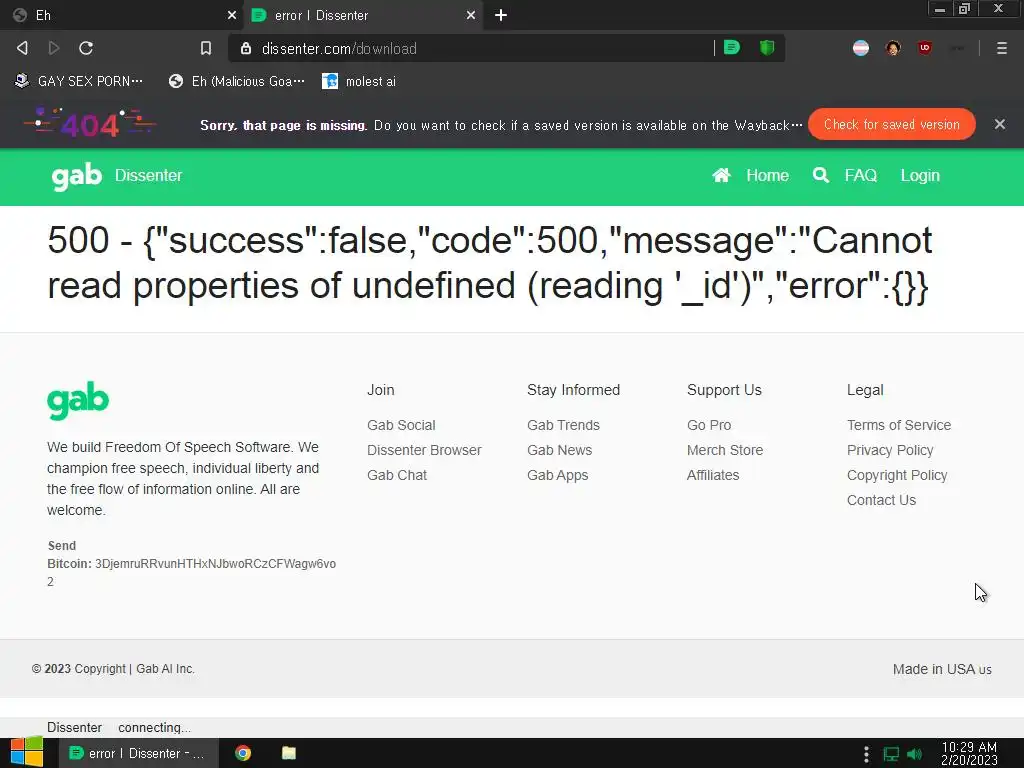Open Gab Social link
The width and height of the screenshot is (1024, 768).
tap(401, 425)
